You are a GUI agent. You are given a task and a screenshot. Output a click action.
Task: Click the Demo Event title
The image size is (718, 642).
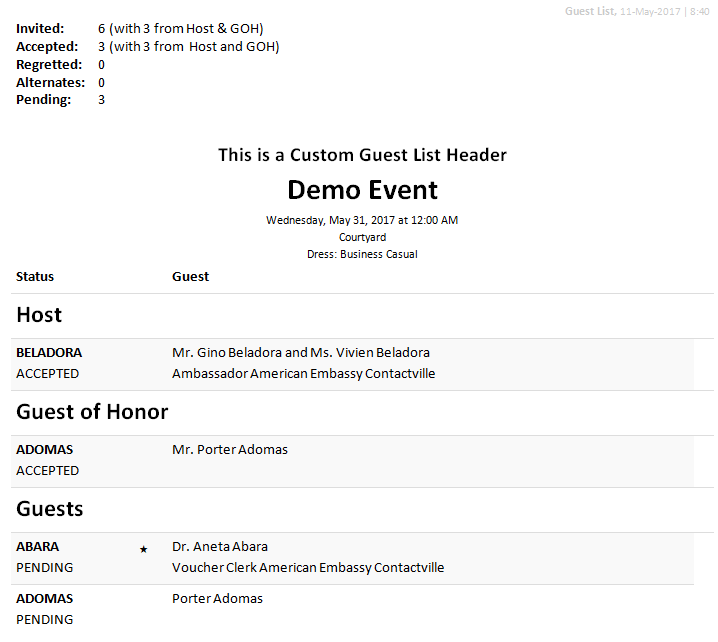(362, 190)
